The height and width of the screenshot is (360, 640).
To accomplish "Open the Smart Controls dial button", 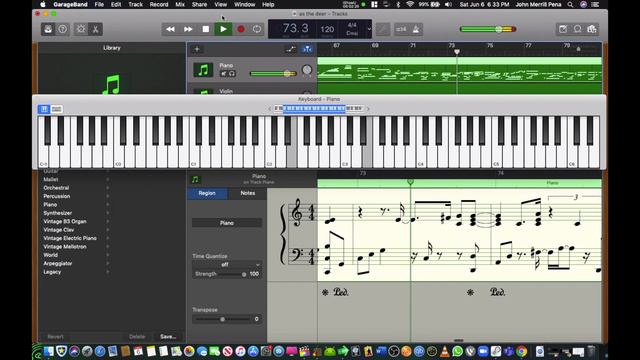I will (x=81, y=29).
